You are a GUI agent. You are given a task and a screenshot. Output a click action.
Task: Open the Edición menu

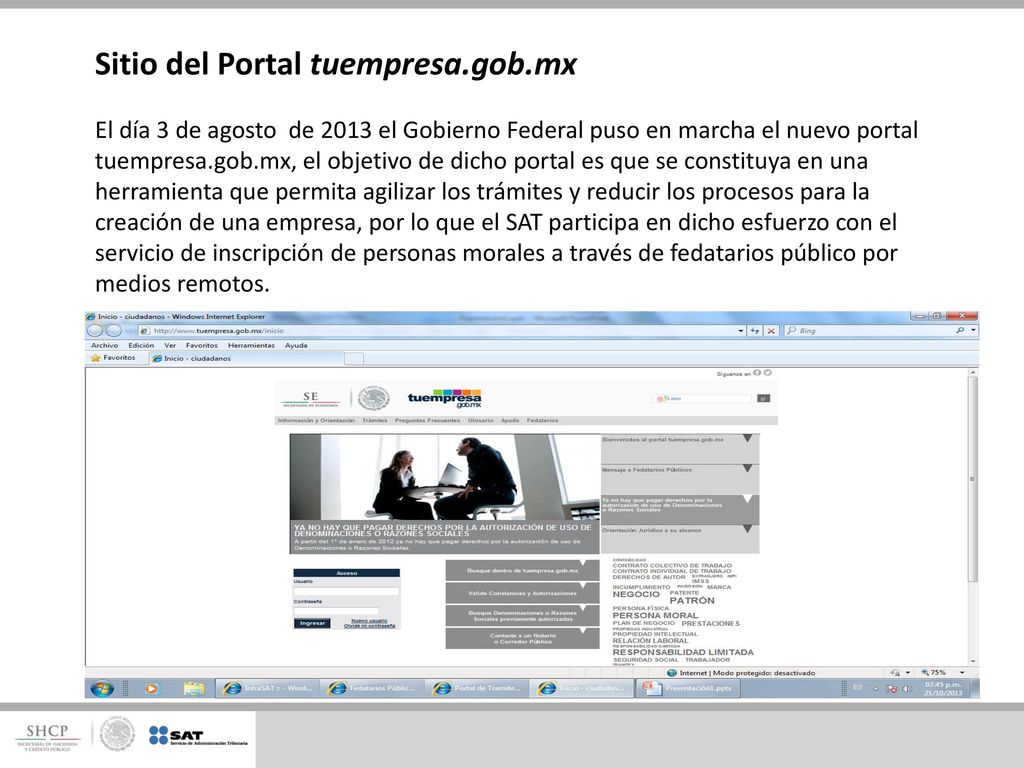click(x=141, y=345)
